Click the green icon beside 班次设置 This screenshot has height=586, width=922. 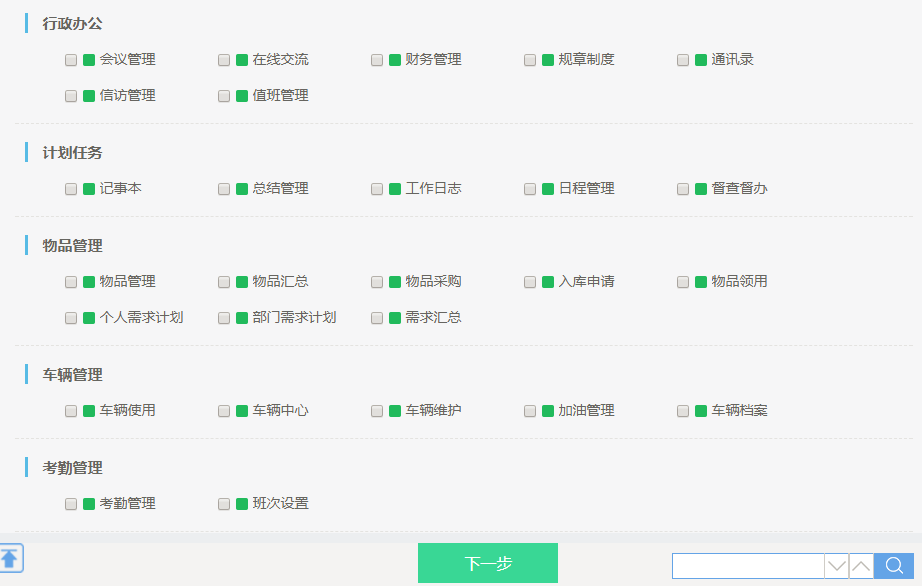(x=242, y=504)
